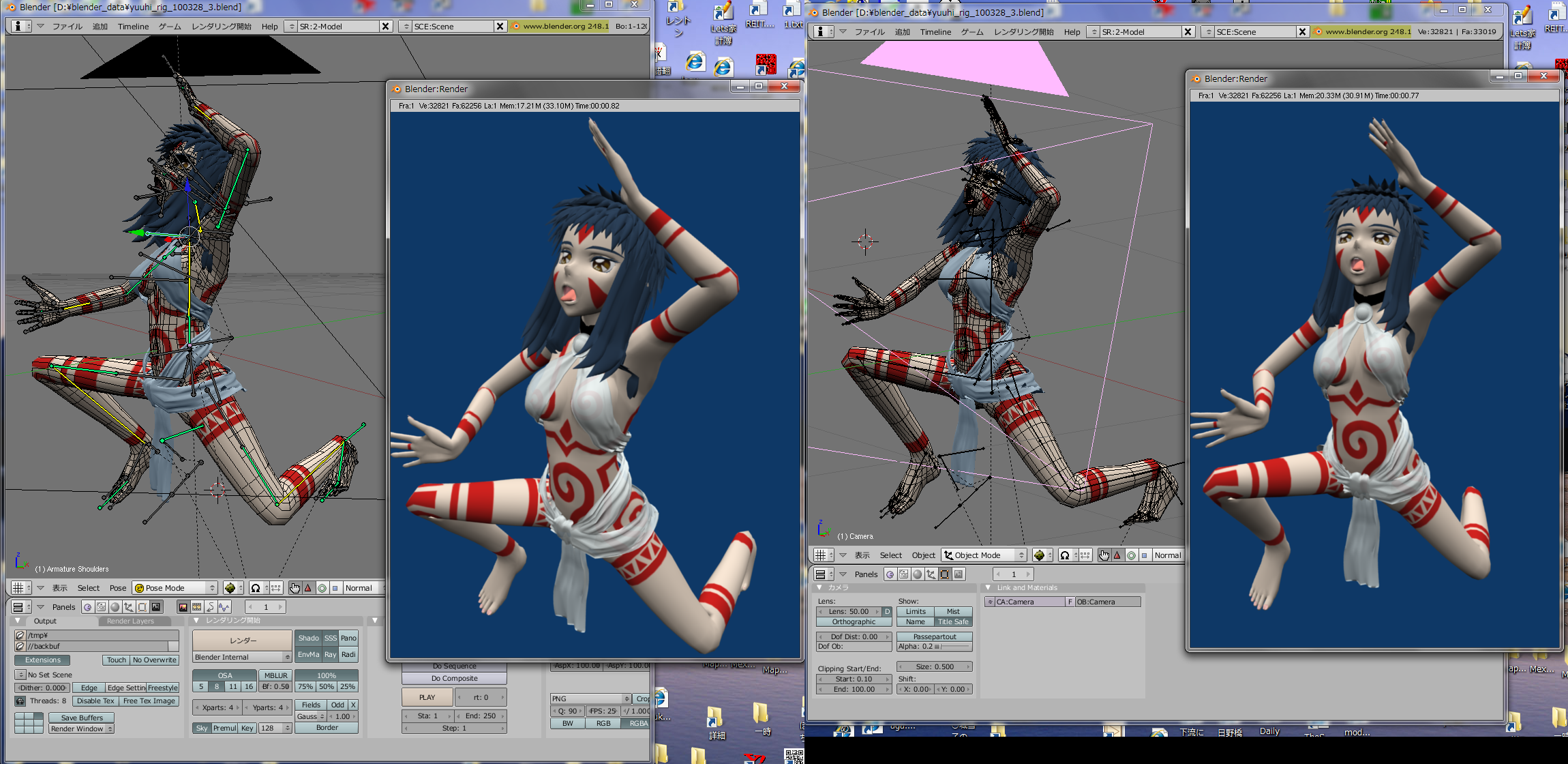The image size is (1568, 764).
Task: Toggle SSS render option
Action: tap(331, 638)
